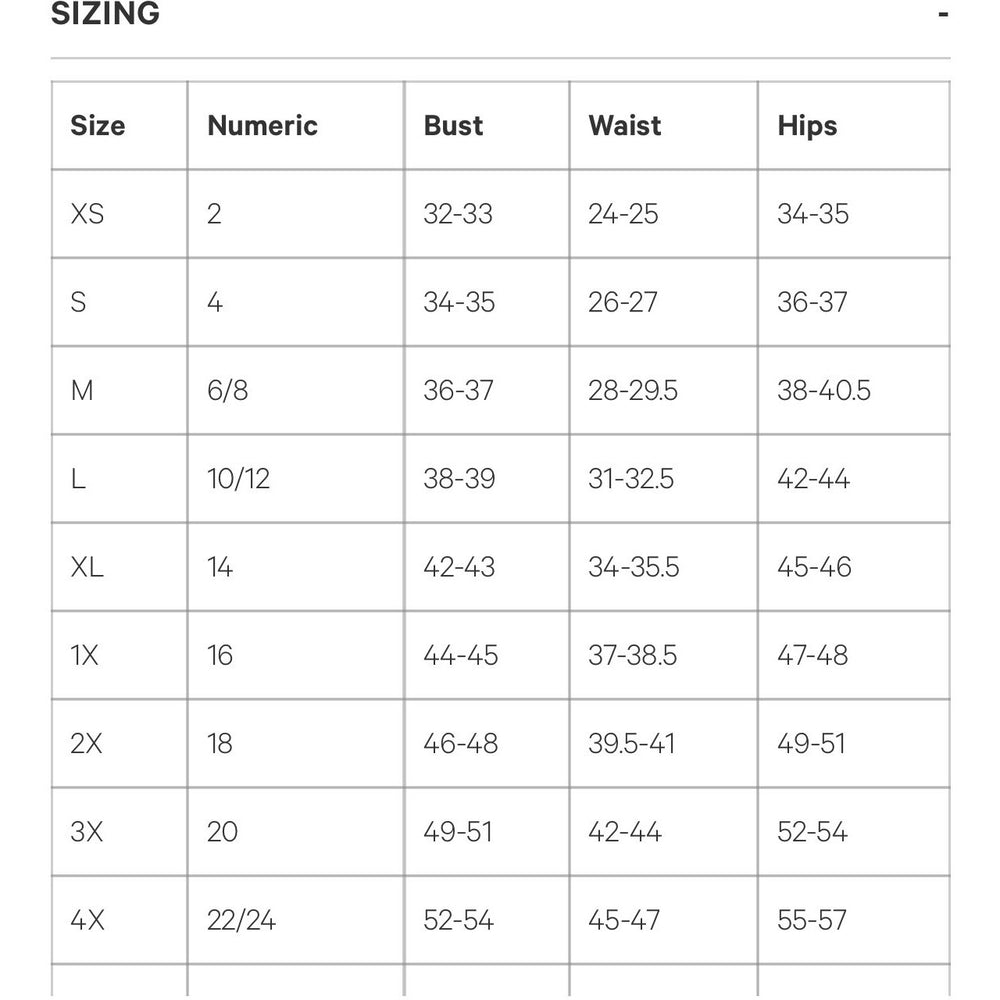
Task: Select the 1X size row label
Action: coord(85,655)
